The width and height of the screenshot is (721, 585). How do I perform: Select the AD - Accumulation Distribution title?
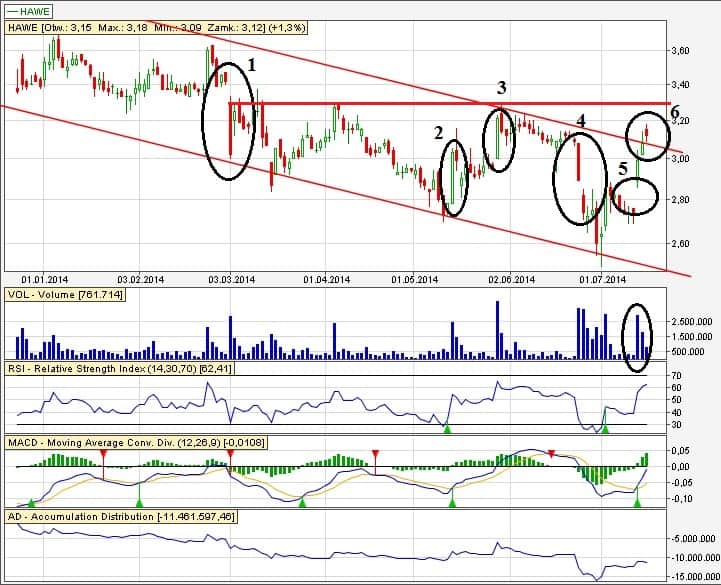120,515
